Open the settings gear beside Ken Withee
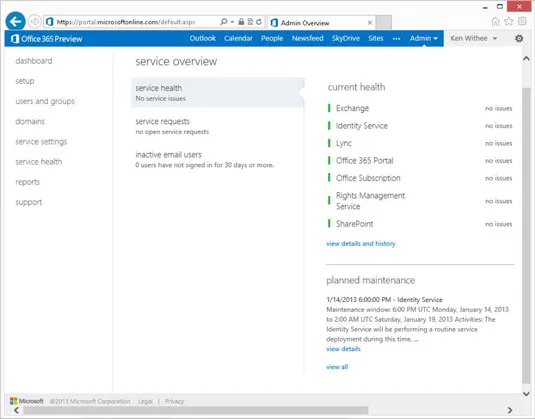The width and height of the screenshot is (535, 419). (519, 39)
